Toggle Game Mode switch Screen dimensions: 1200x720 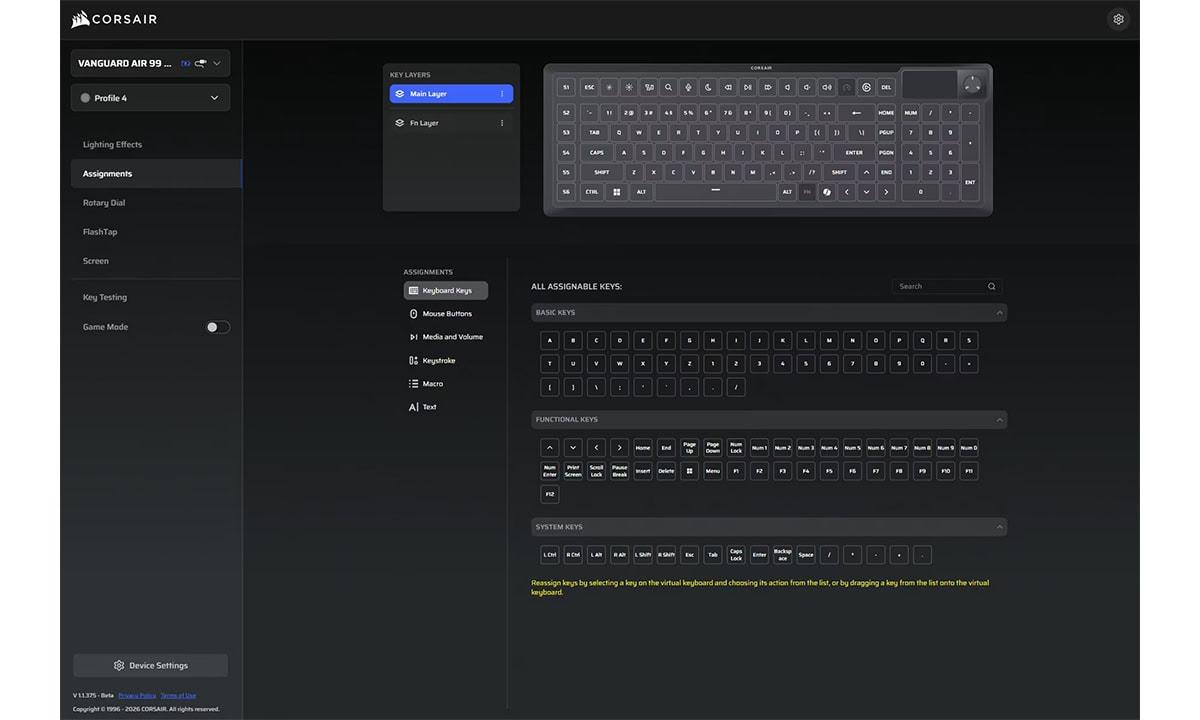[218, 327]
